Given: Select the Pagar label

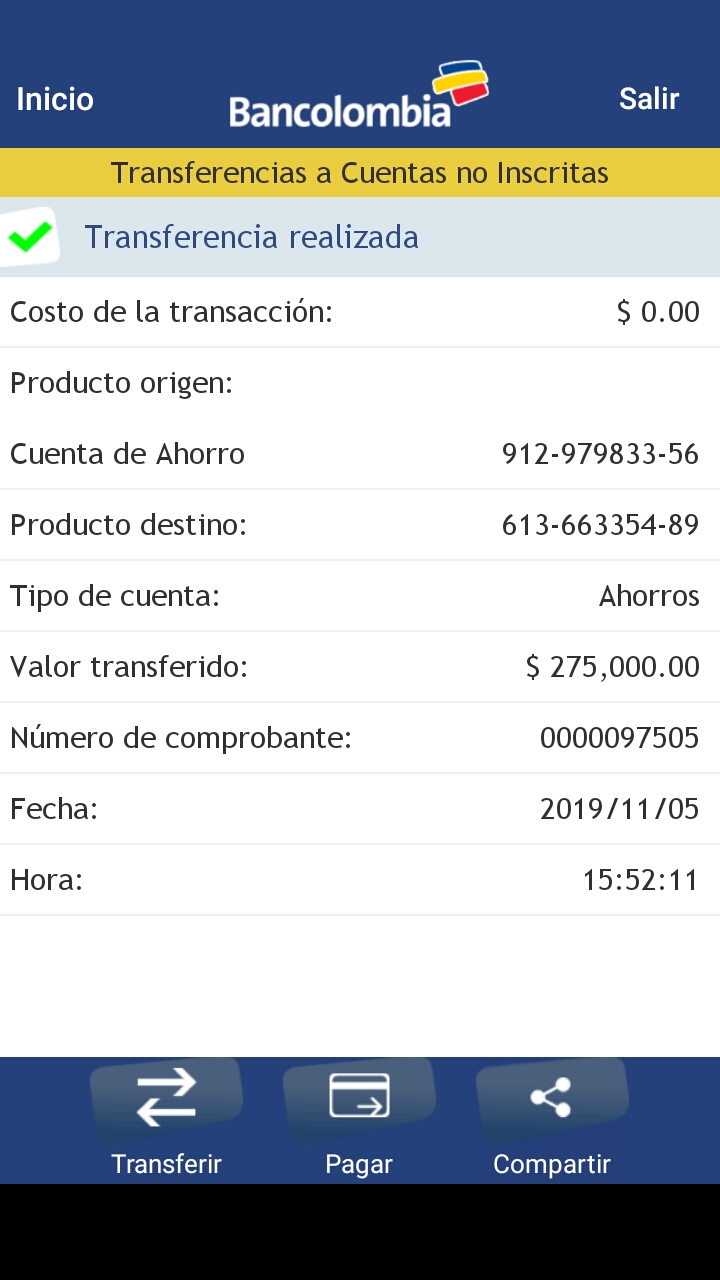Looking at the screenshot, I should [359, 1164].
